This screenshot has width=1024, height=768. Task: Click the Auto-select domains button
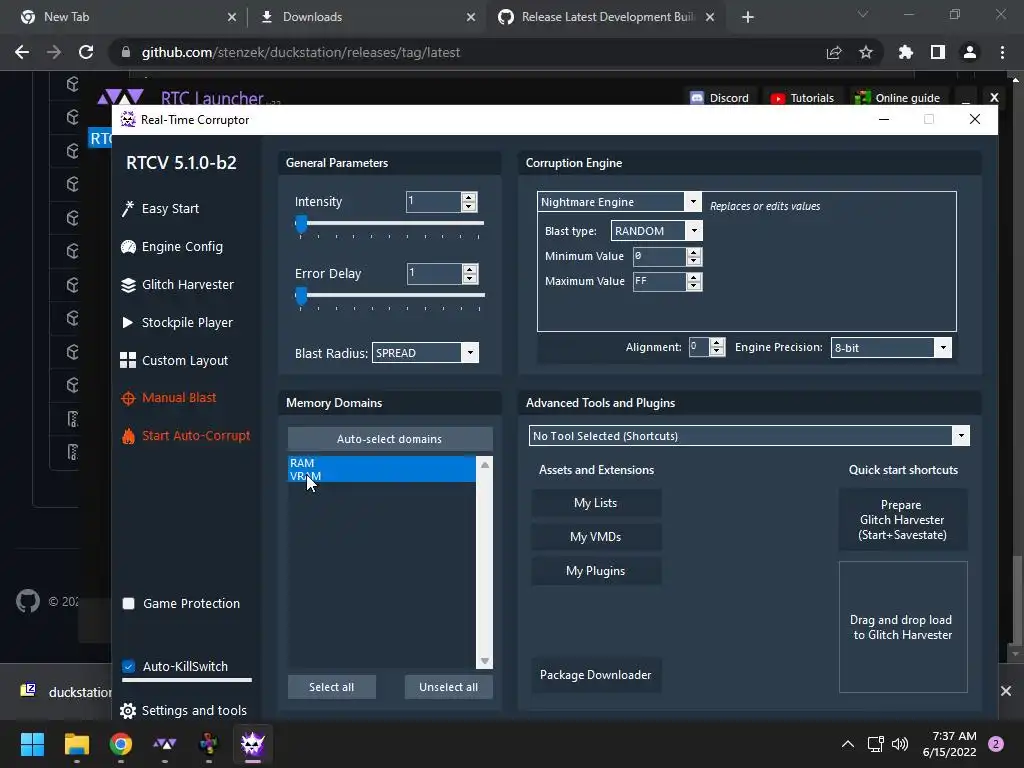click(390, 439)
